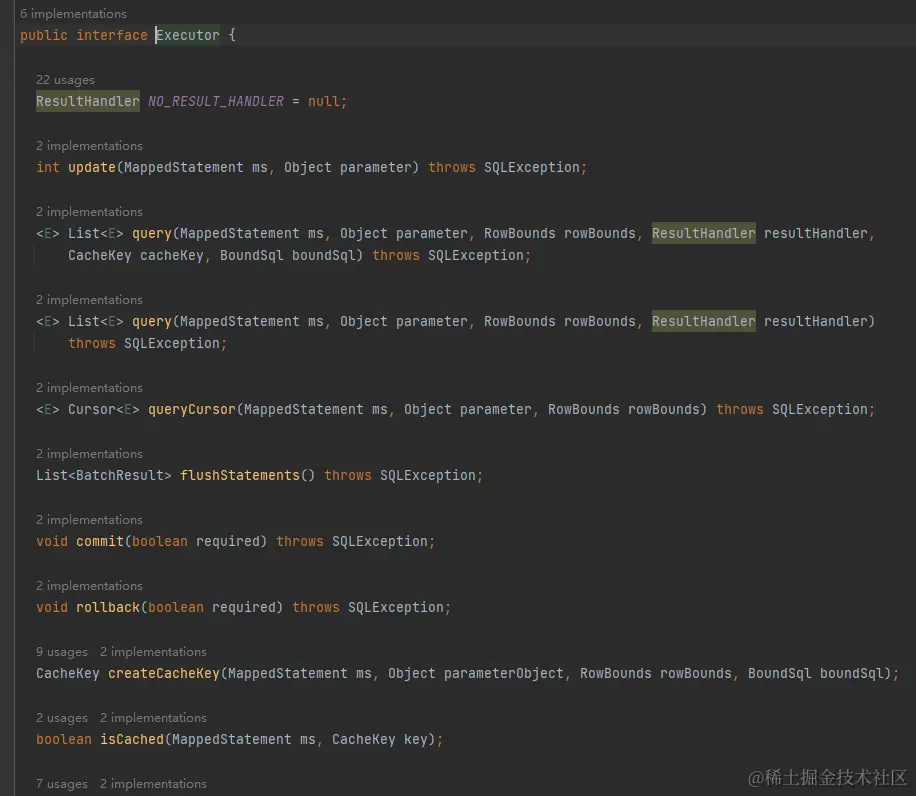Click the Cursor<E> return type of queryCursor
Screen dimensions: 916x796
(x=103, y=409)
